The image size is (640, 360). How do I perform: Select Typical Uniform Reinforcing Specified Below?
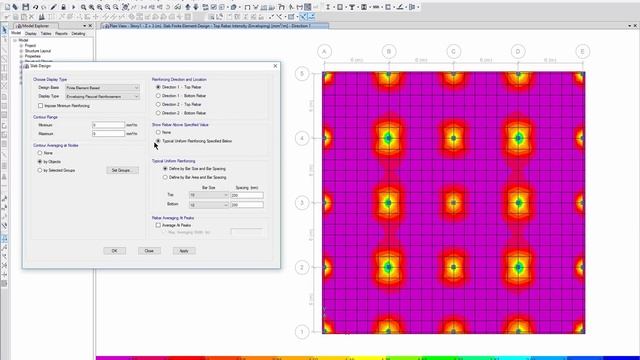(x=158, y=141)
